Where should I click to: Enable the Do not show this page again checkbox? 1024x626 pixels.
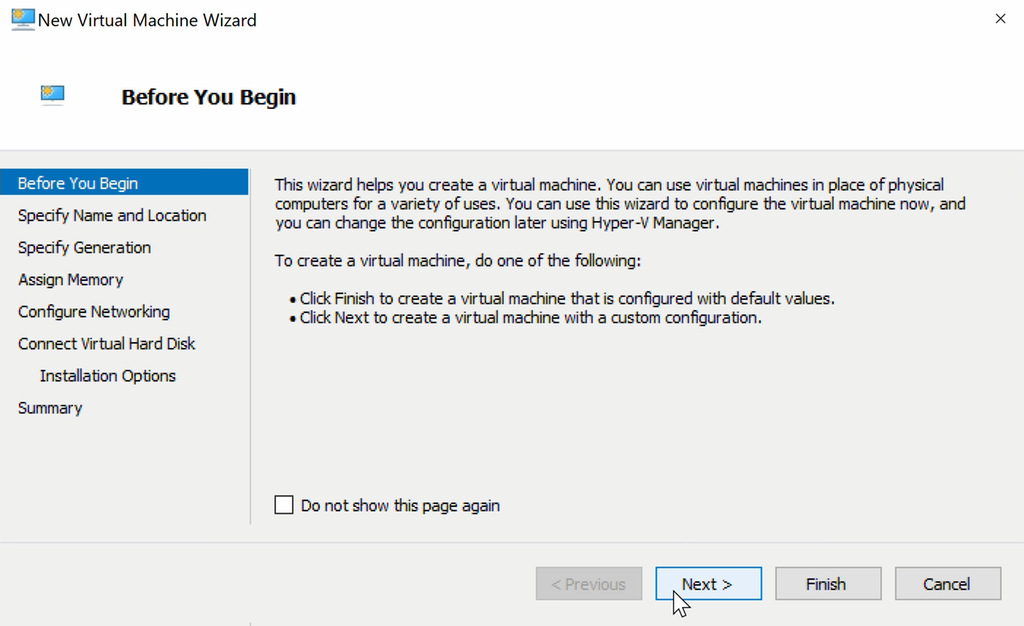click(x=284, y=505)
